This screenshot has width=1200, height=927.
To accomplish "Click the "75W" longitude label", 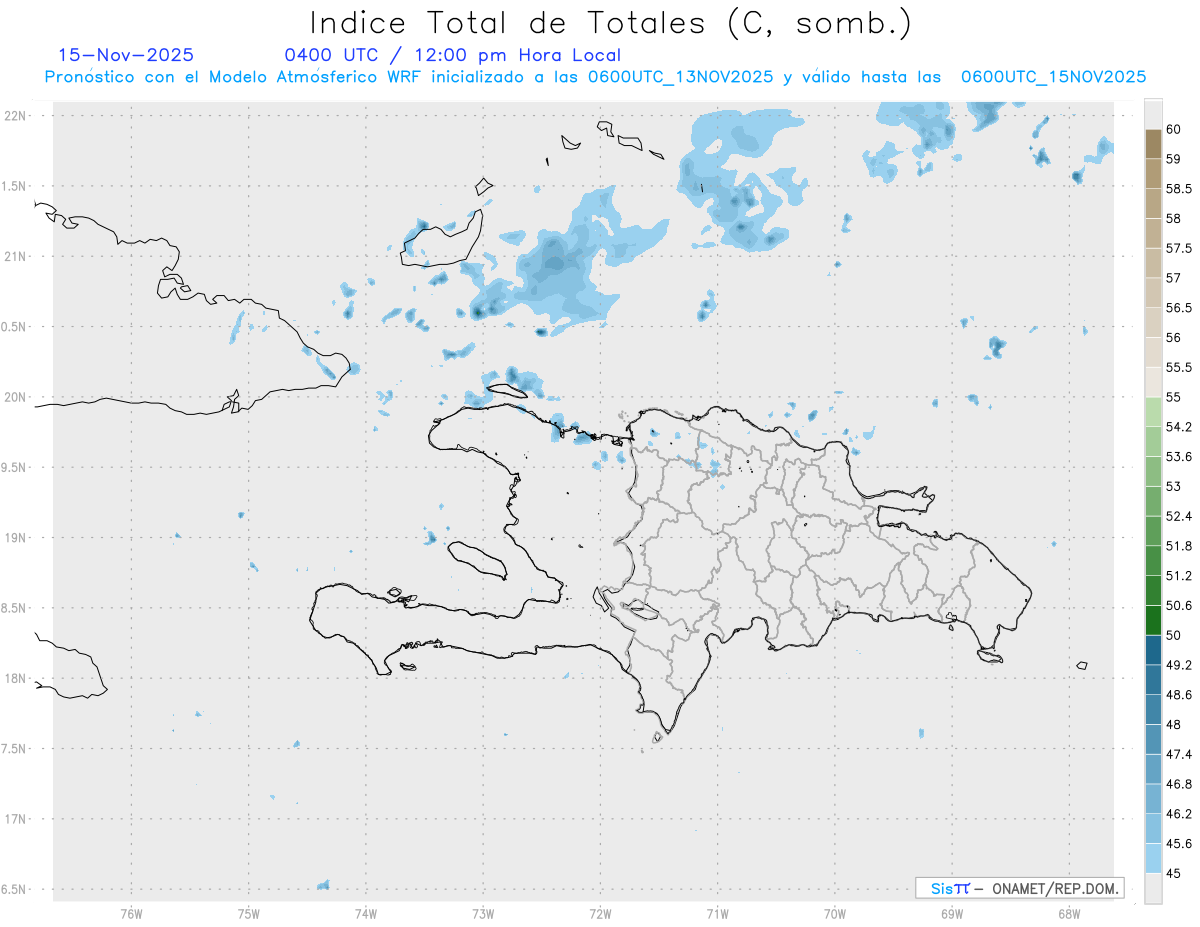I will click(x=249, y=913).
